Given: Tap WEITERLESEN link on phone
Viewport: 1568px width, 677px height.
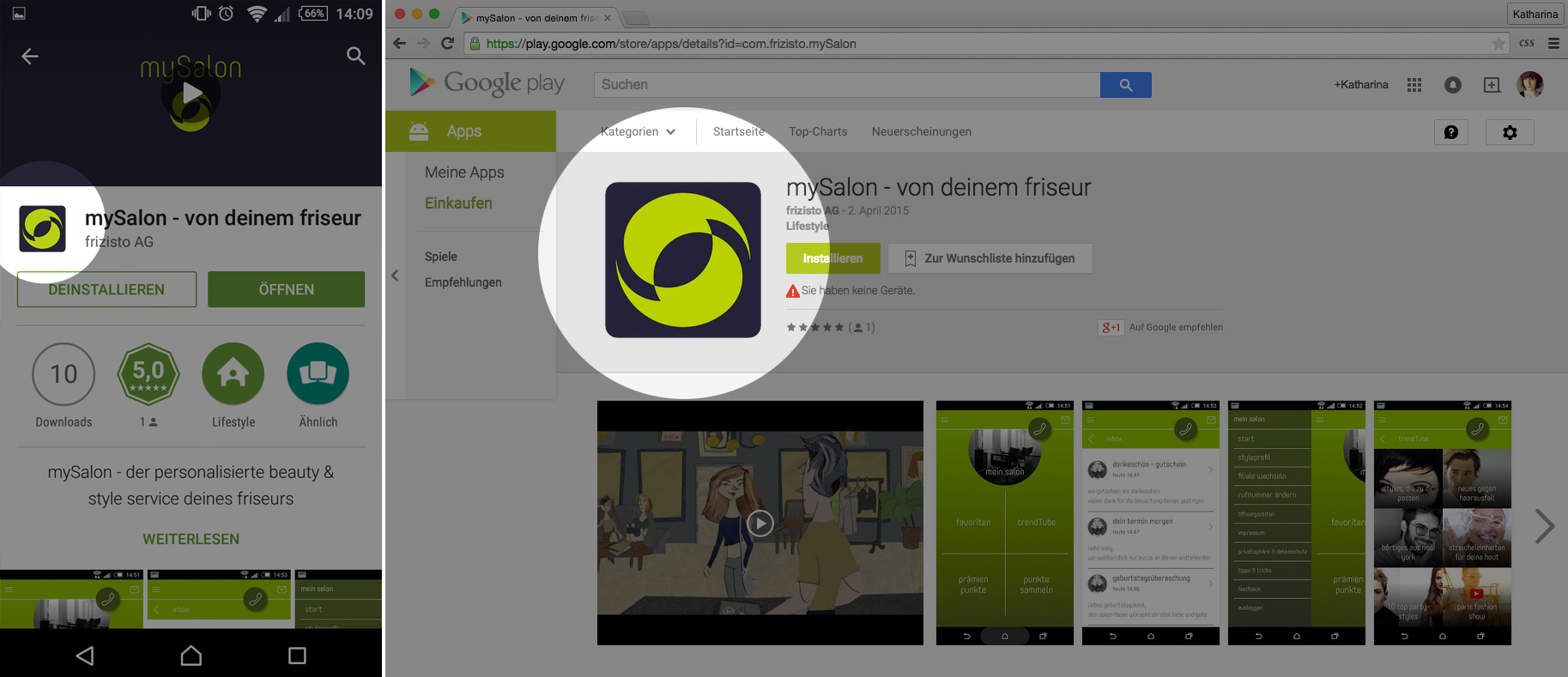Looking at the screenshot, I should [191, 539].
